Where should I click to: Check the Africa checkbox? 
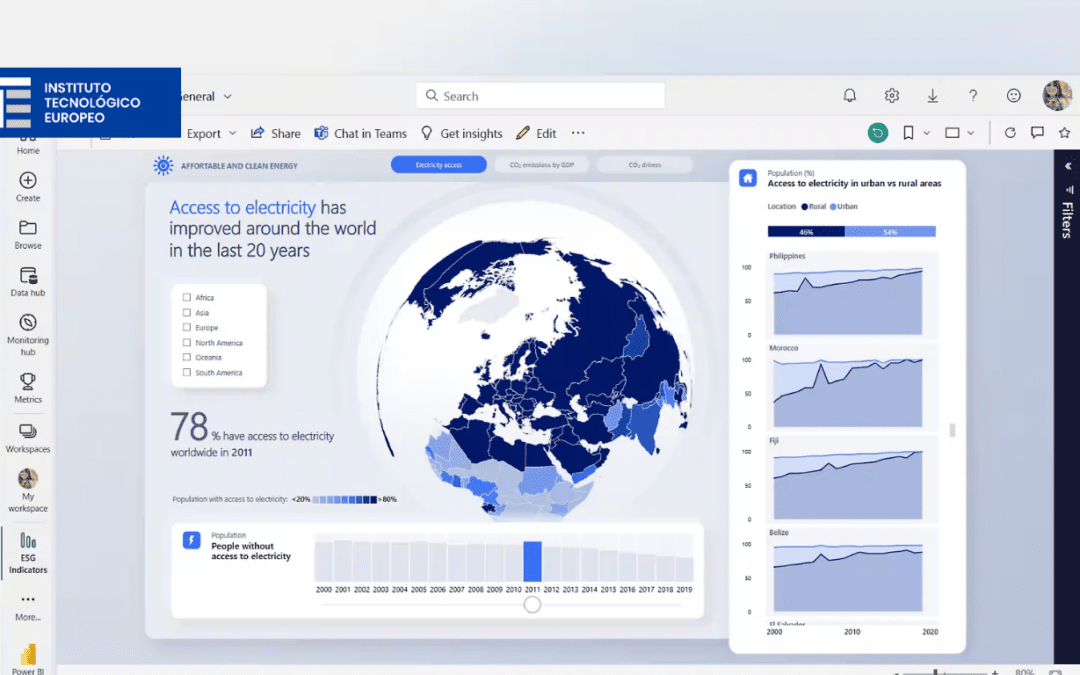pyautogui.click(x=186, y=297)
